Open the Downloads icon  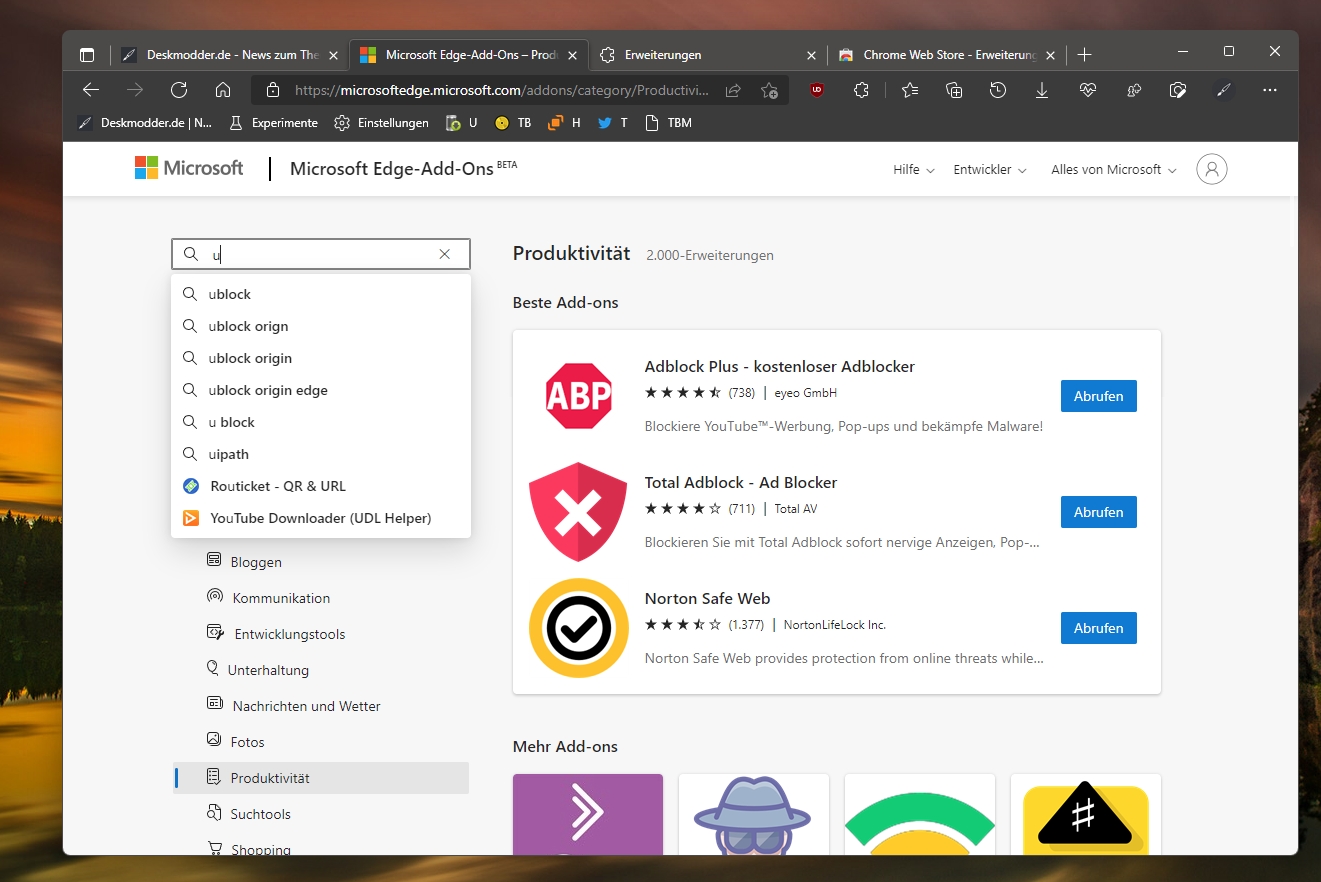pos(1042,90)
